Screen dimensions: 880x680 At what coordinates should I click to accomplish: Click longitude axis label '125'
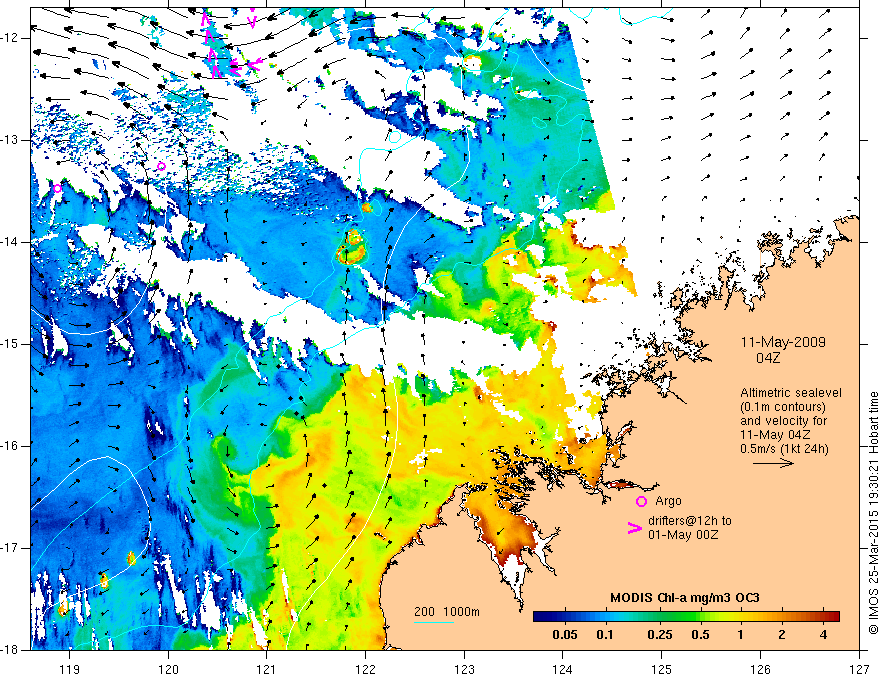click(x=662, y=669)
